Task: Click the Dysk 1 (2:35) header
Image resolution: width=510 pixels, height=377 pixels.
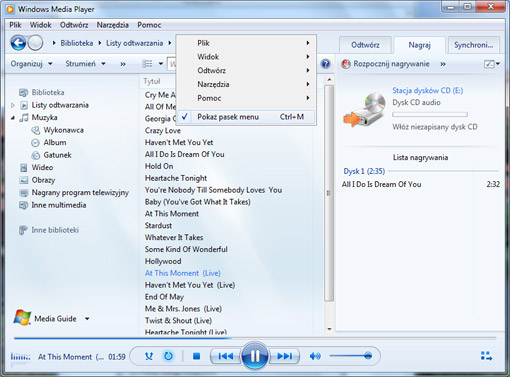Action: click(x=364, y=171)
